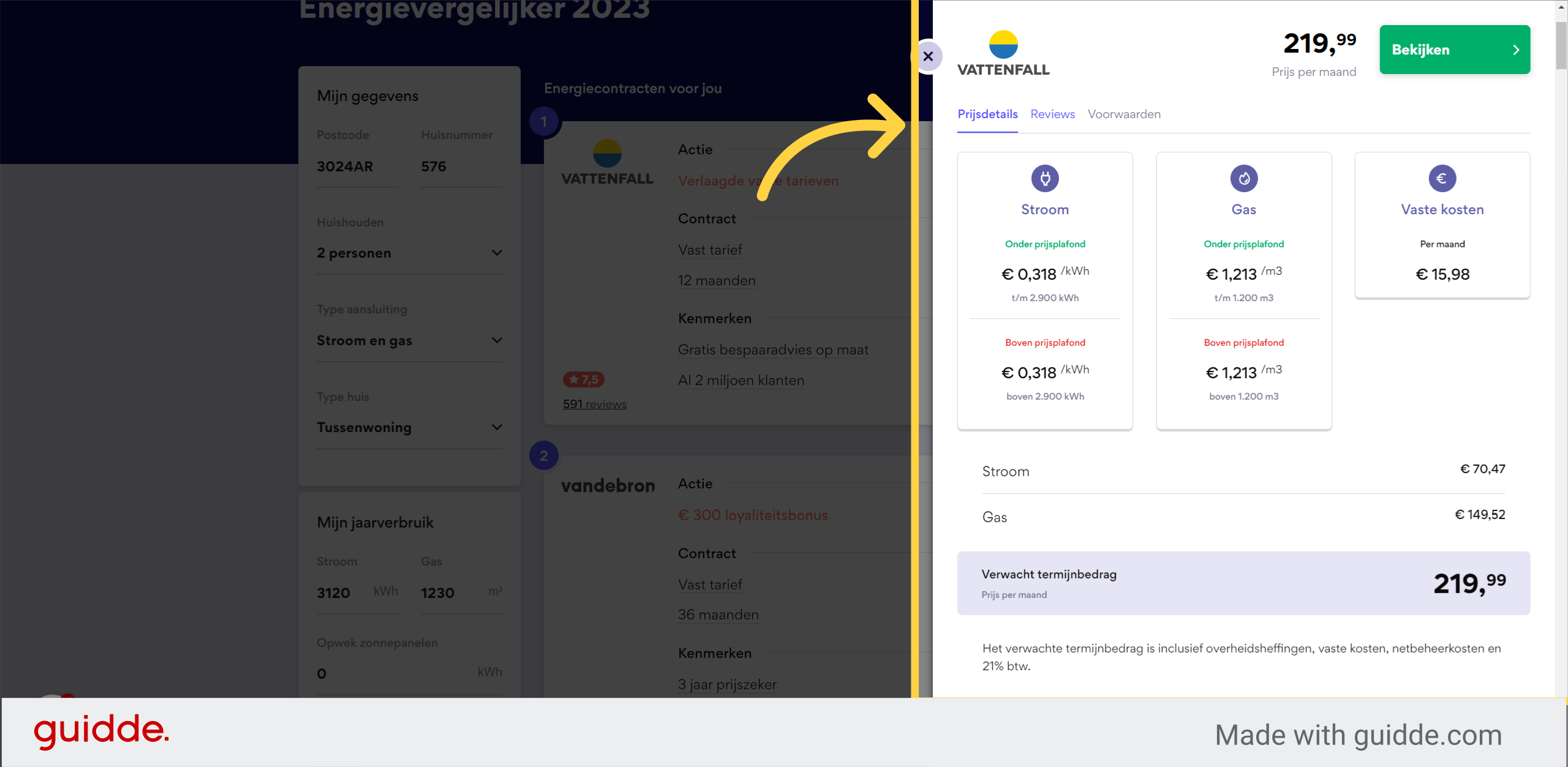This screenshot has height=767, width=1568.
Task: Click the Stroom usage field 3120
Action: pyautogui.click(x=357, y=593)
